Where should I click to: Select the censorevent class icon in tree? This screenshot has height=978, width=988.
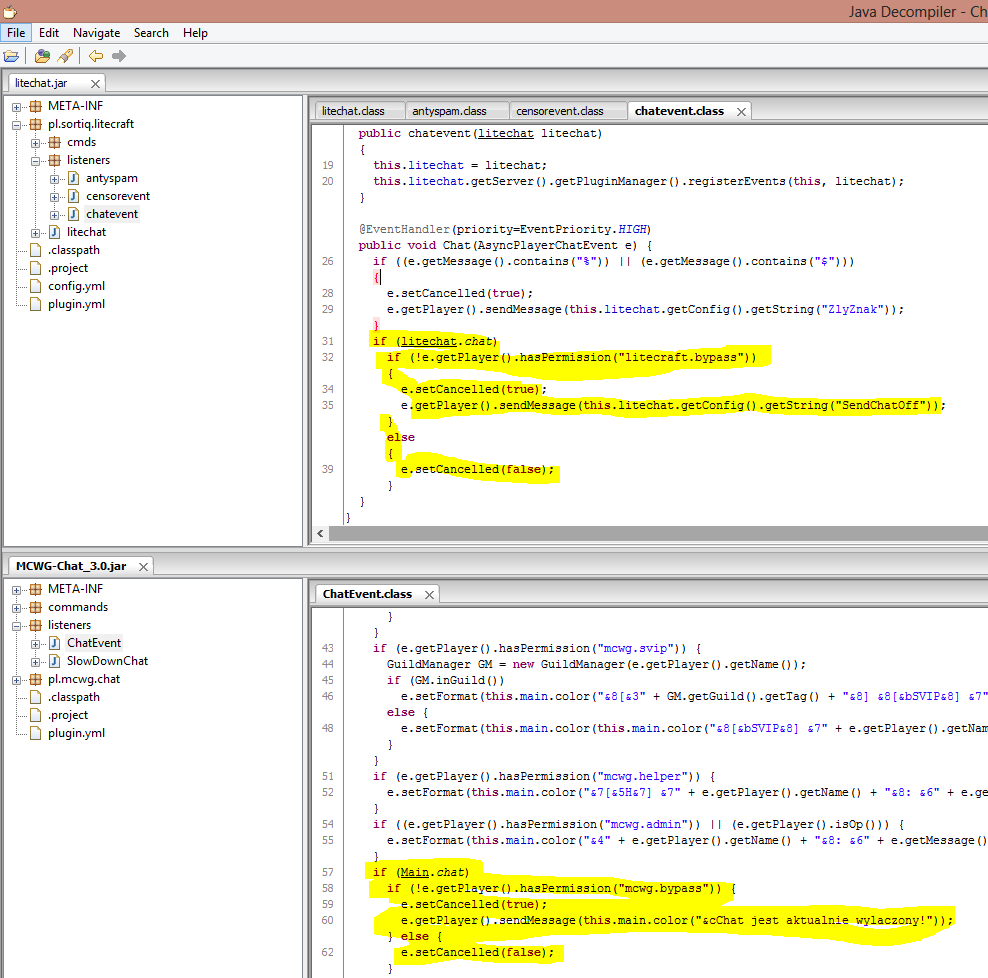click(x=73, y=196)
